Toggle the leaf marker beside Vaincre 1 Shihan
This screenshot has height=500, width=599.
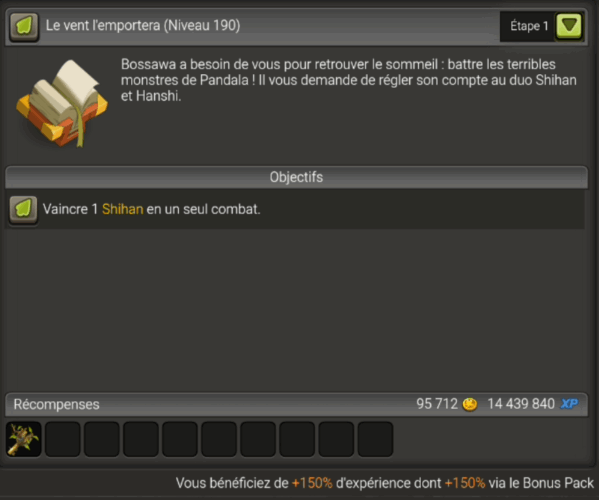click(23, 209)
